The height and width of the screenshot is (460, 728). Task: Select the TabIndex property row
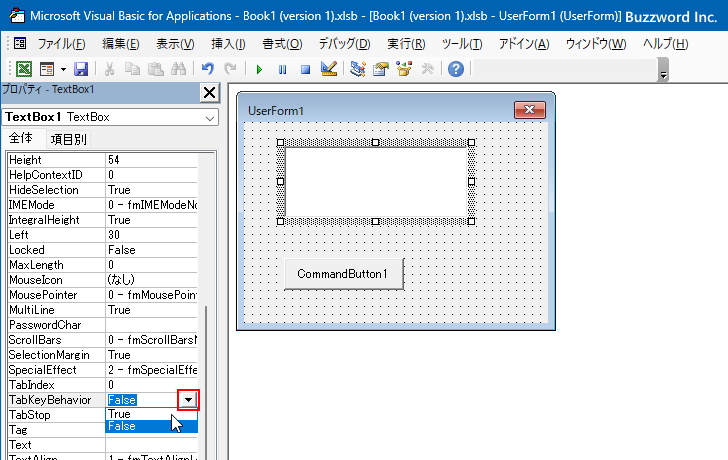pos(103,385)
